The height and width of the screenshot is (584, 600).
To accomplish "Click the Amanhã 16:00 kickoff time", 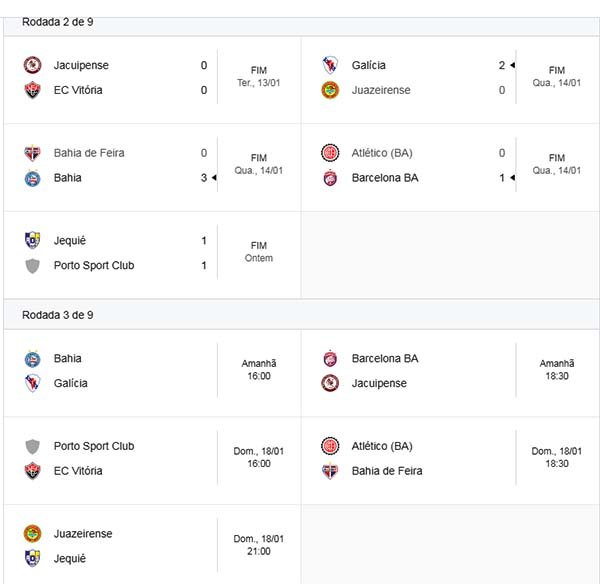I will pyautogui.click(x=259, y=370).
